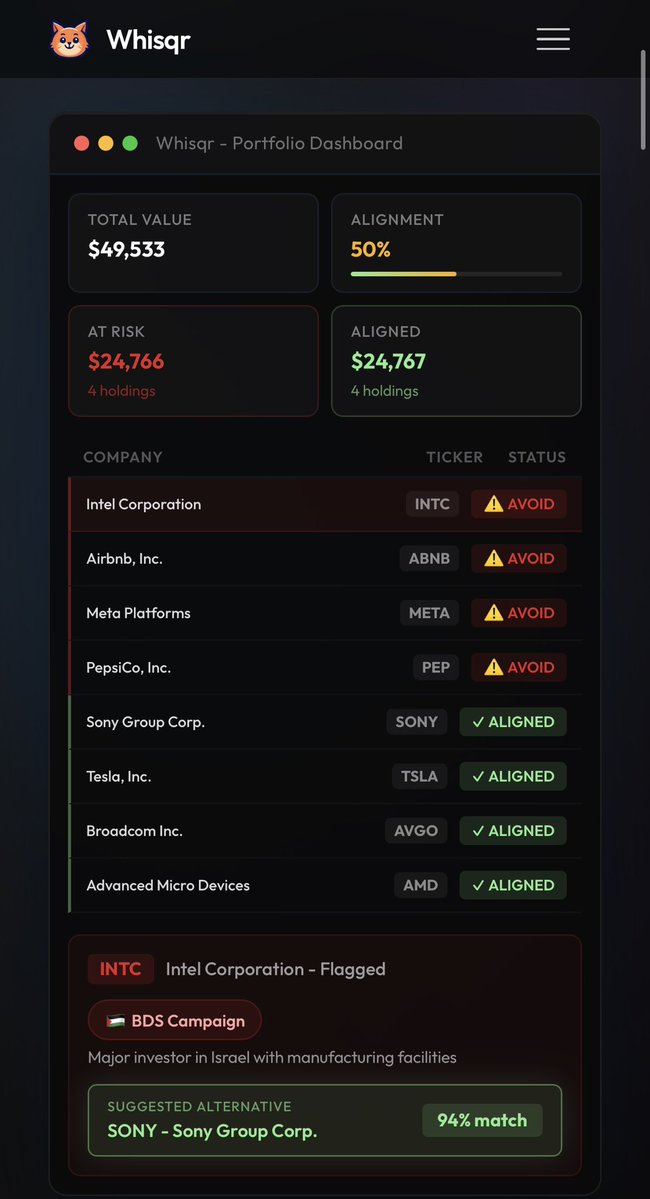This screenshot has height=1199, width=650.
Task: Click the $24,766 at risk amount
Action: click(126, 361)
